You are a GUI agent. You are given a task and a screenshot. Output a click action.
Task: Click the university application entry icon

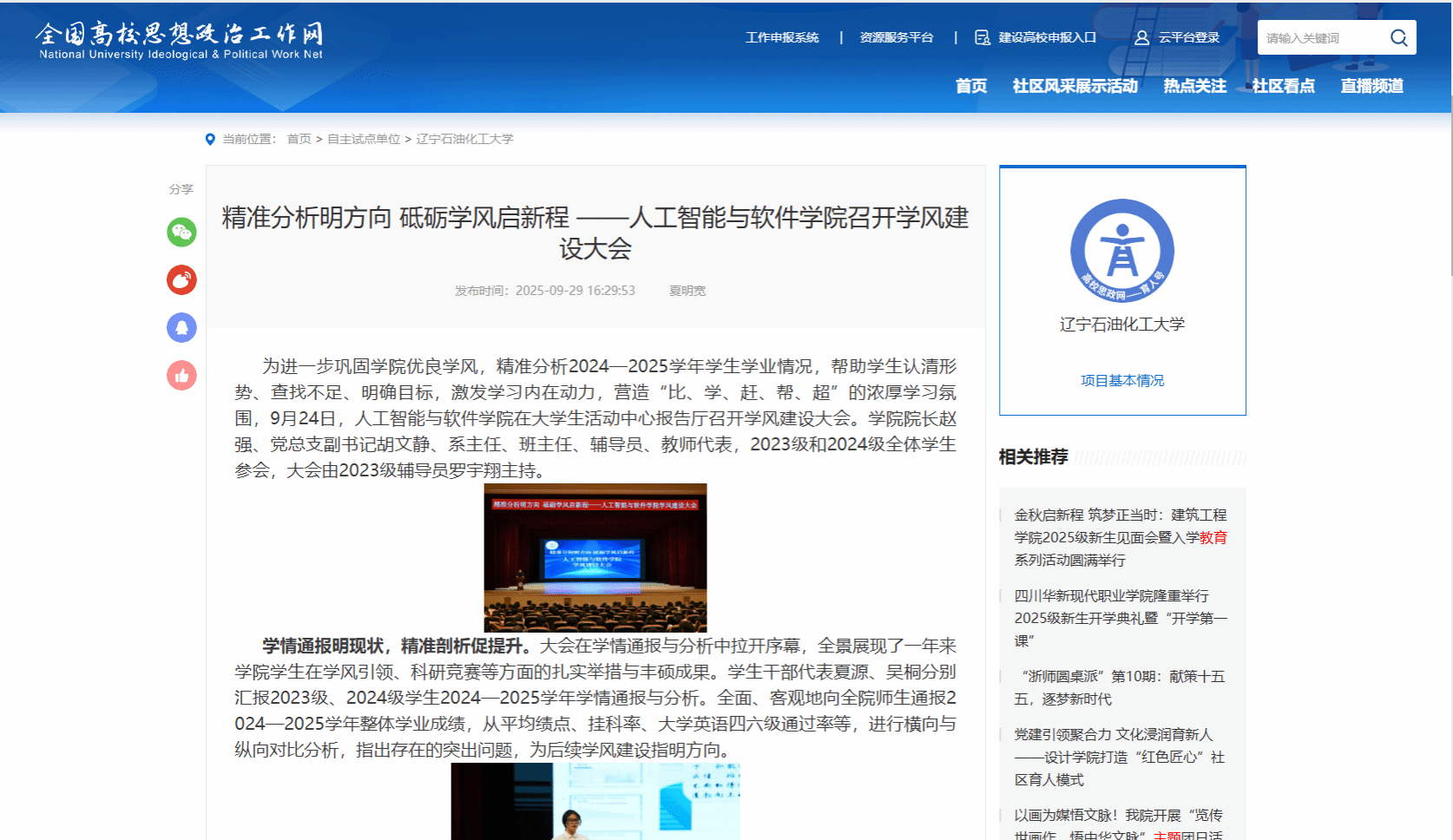pyautogui.click(x=982, y=38)
